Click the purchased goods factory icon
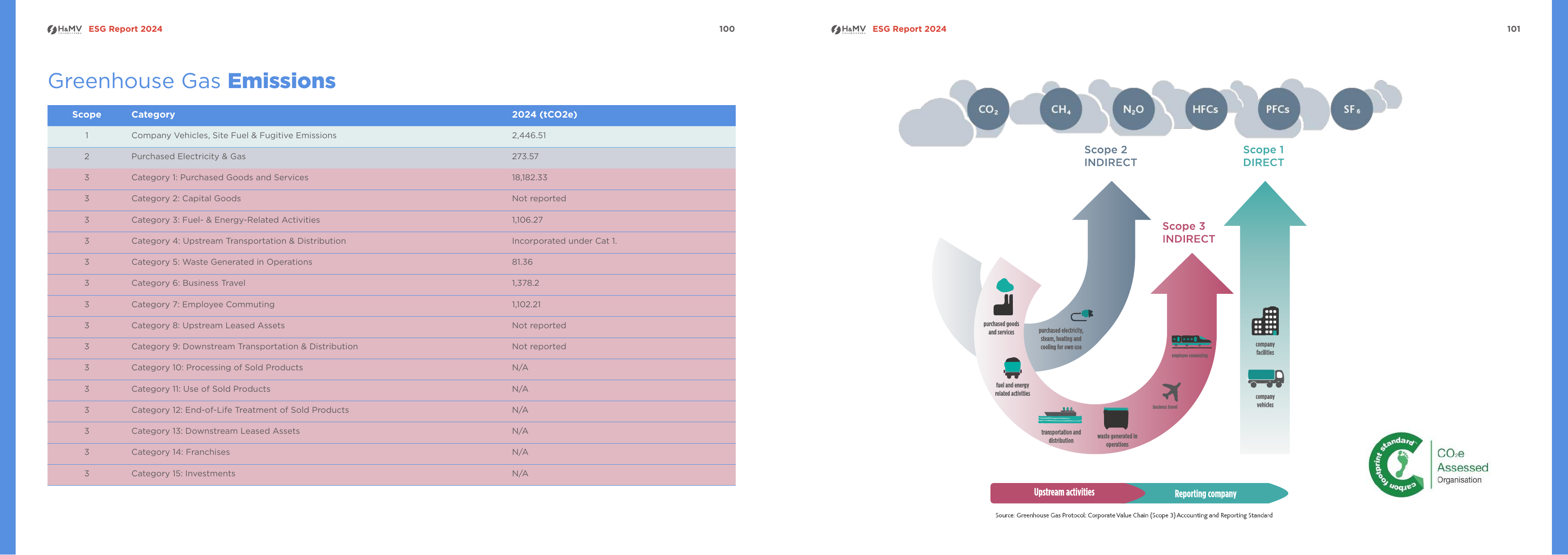Screen dimensions: 1568x555 click(x=1004, y=297)
